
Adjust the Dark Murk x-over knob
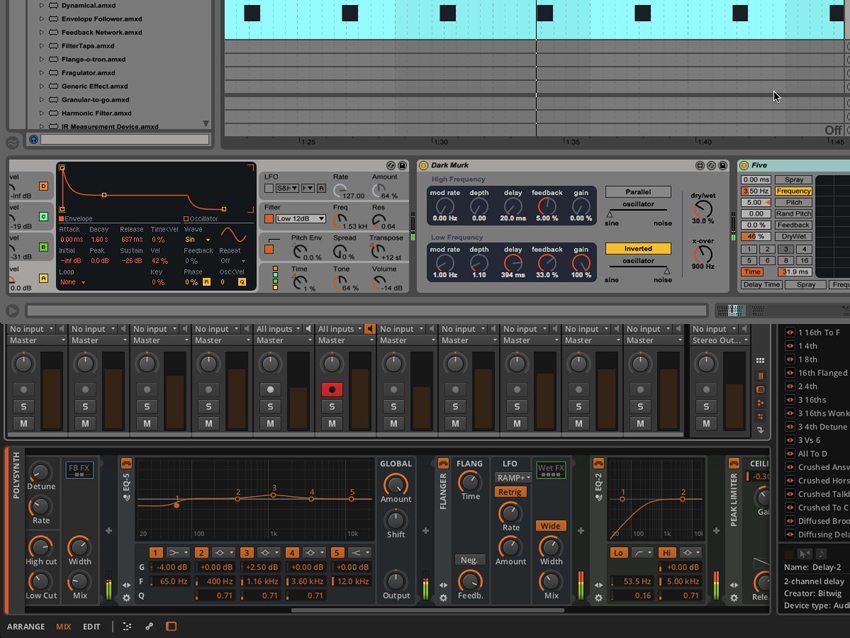coord(703,254)
